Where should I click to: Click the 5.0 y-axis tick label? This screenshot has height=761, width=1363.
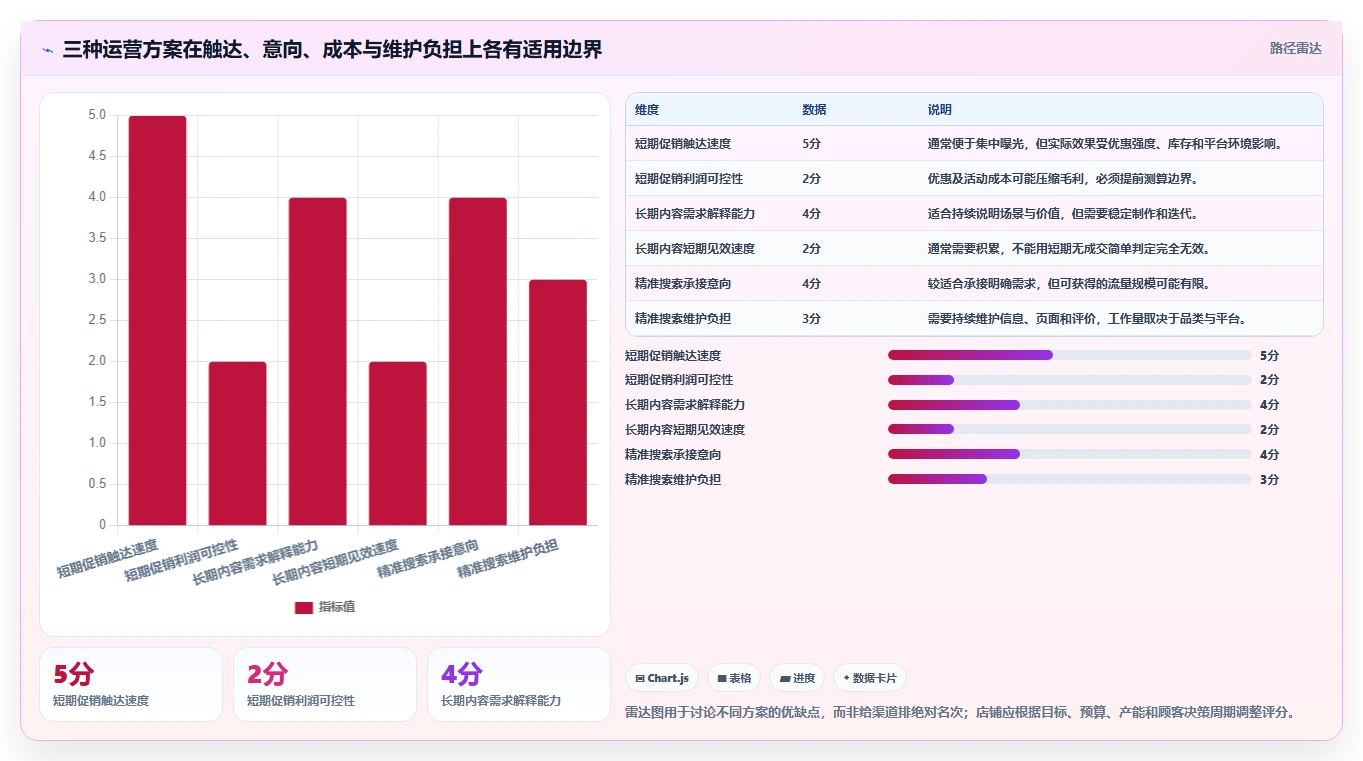coord(96,115)
